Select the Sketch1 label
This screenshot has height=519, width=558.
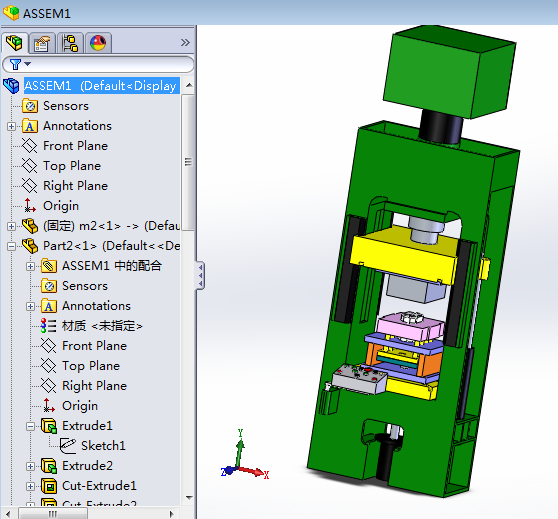(x=103, y=446)
